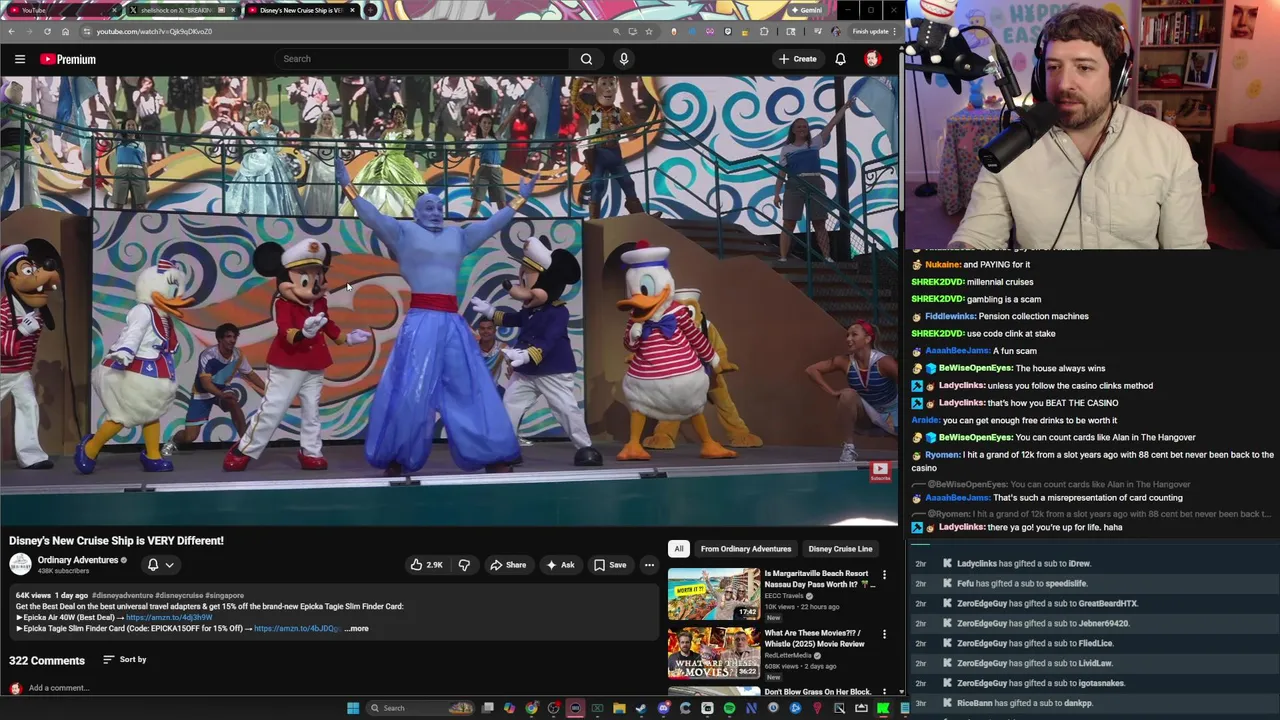1280x720 pixels.
Task: Open more actions ellipsis under video
Action: 649,565
